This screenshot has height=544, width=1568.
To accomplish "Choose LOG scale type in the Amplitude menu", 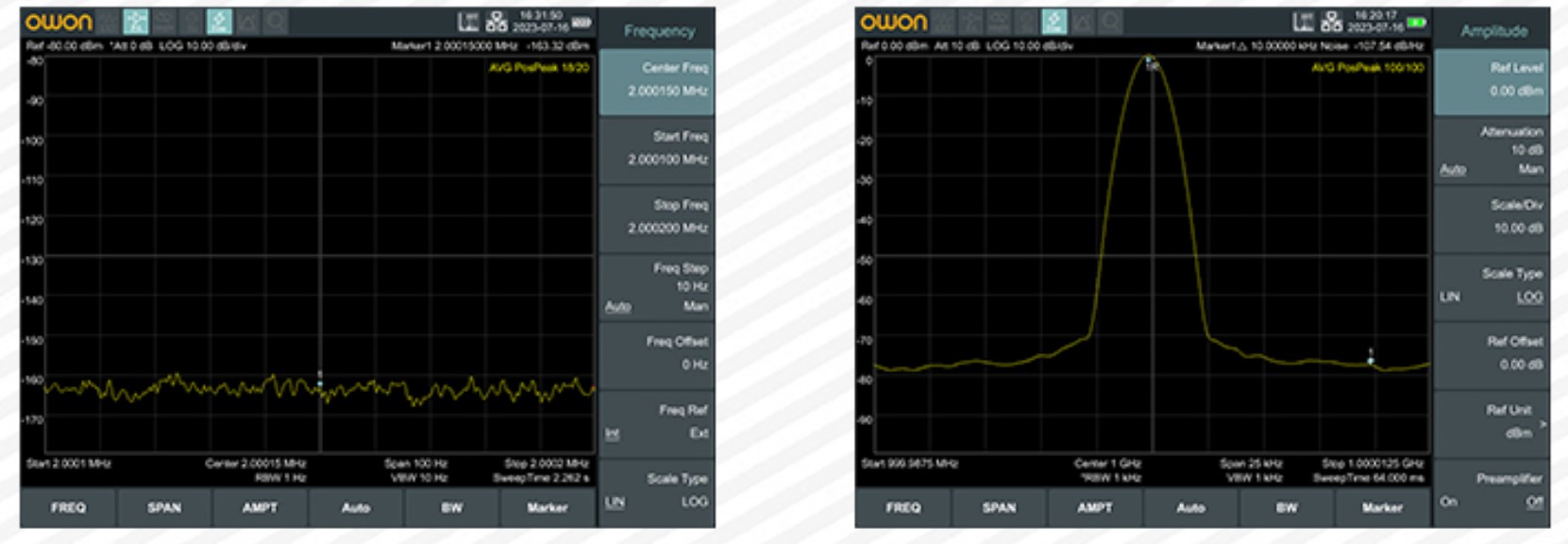I will (1530, 297).
